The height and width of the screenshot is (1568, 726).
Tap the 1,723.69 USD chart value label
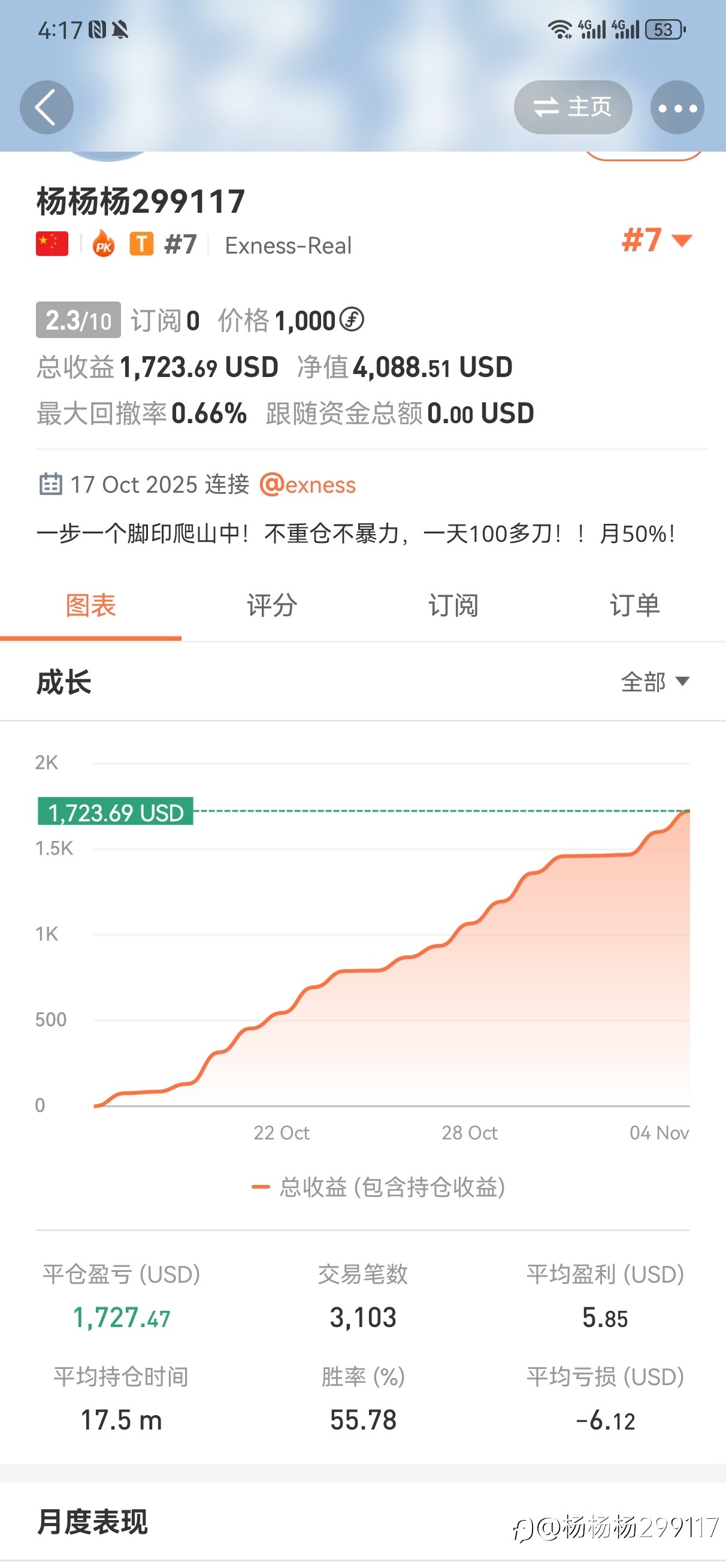pos(115,812)
